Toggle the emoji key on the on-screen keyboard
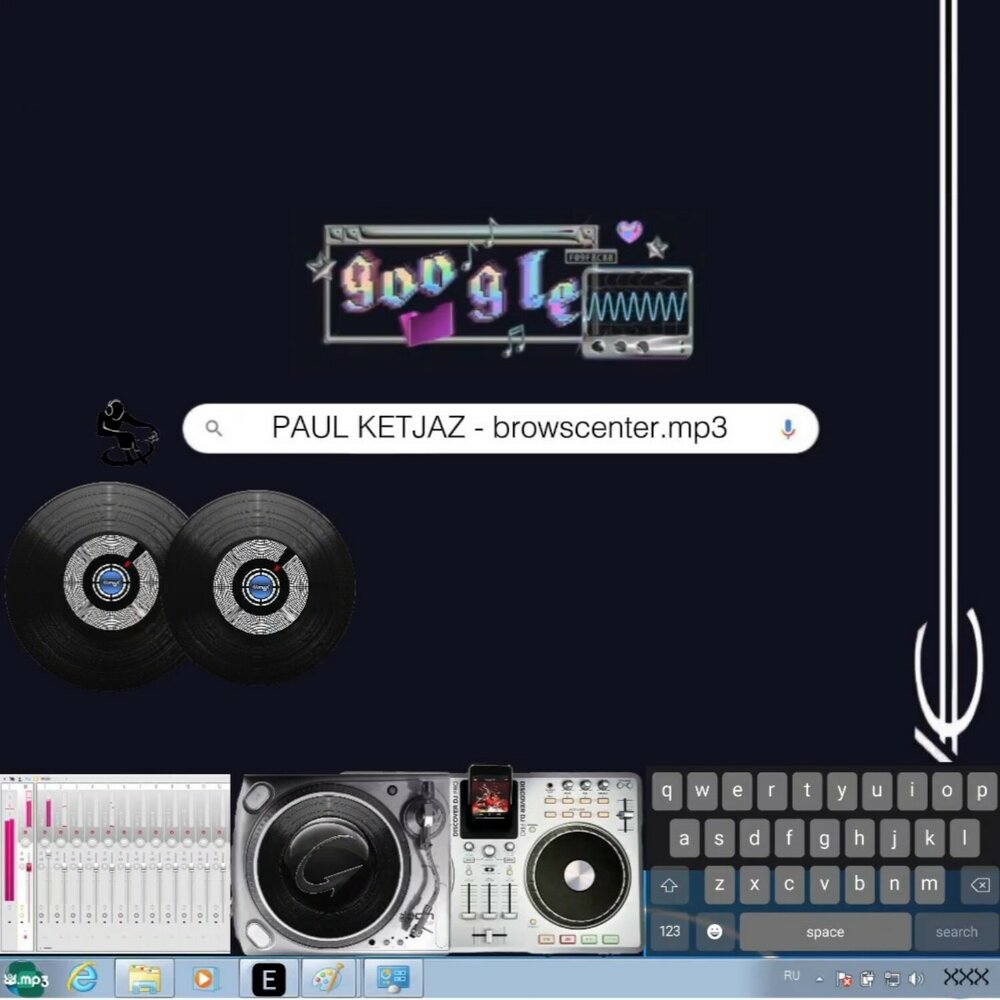Viewport: 1000px width, 1000px height. [712, 931]
